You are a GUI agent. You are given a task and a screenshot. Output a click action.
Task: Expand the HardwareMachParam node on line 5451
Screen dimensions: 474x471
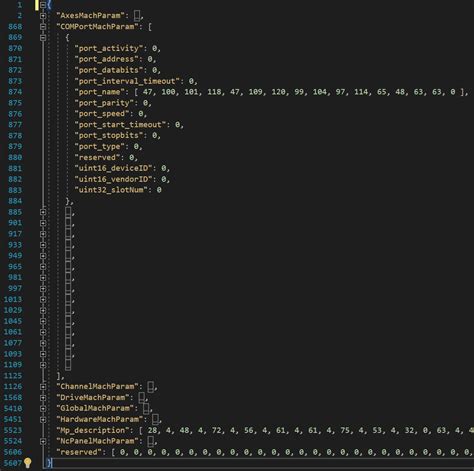(x=43, y=420)
